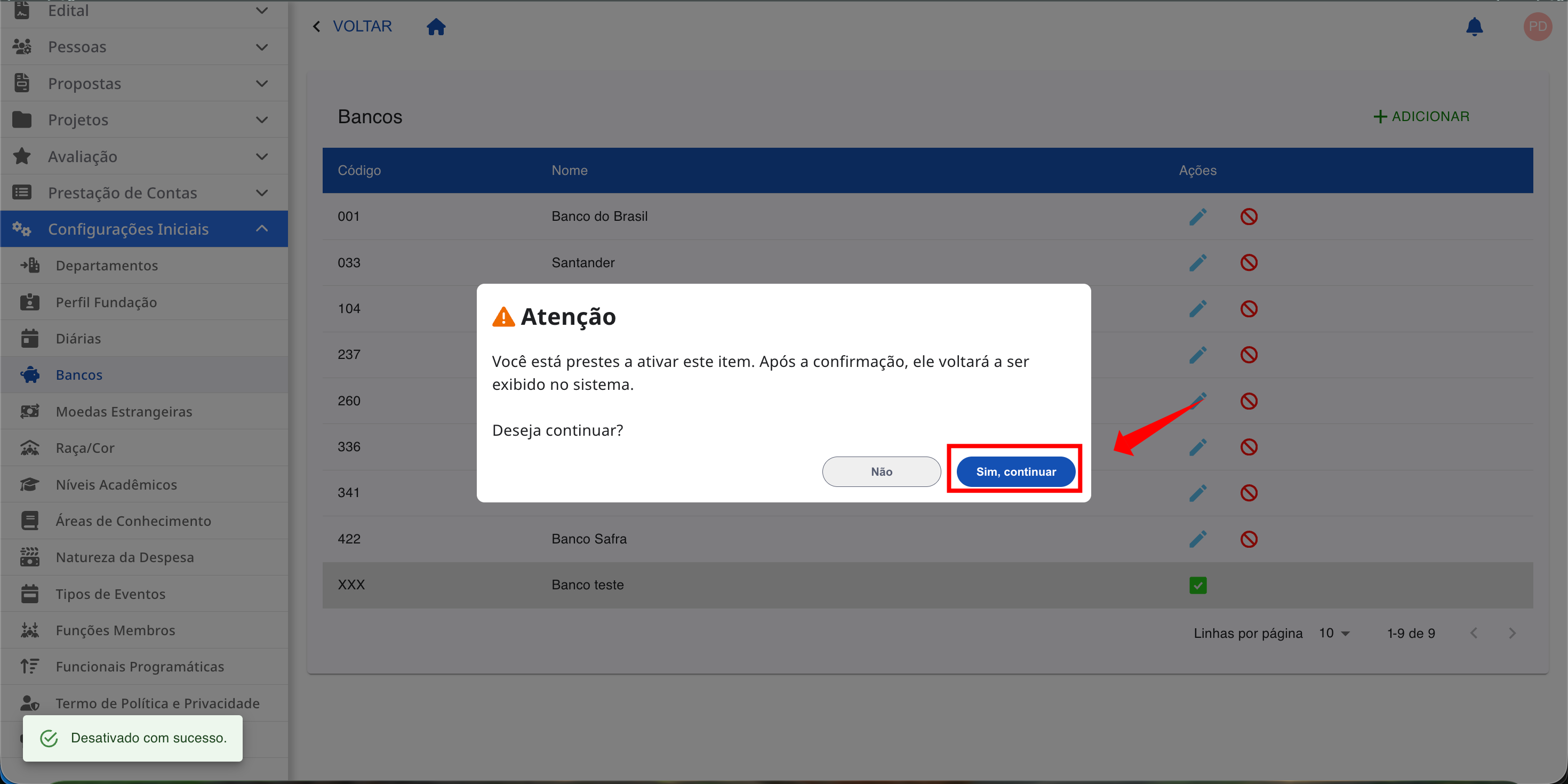Expand the Propostas menu
The image size is (1568, 784).
144,83
